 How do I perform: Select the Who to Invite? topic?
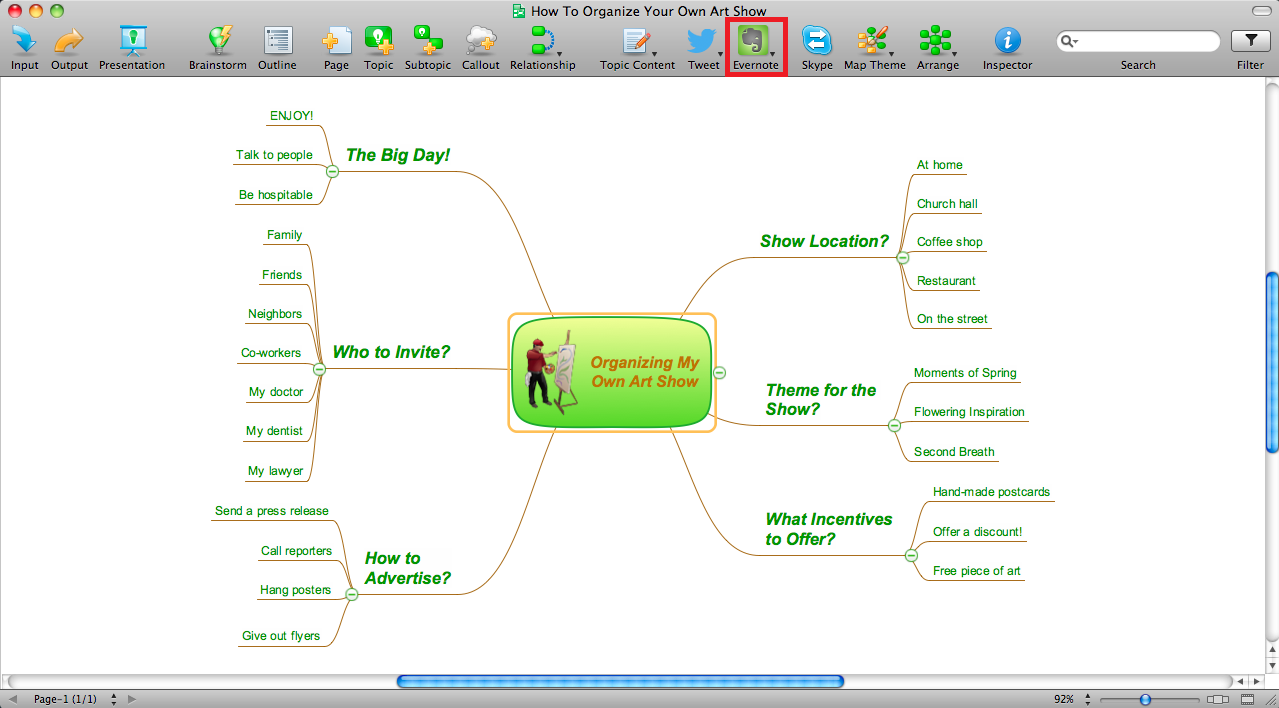[x=391, y=352]
